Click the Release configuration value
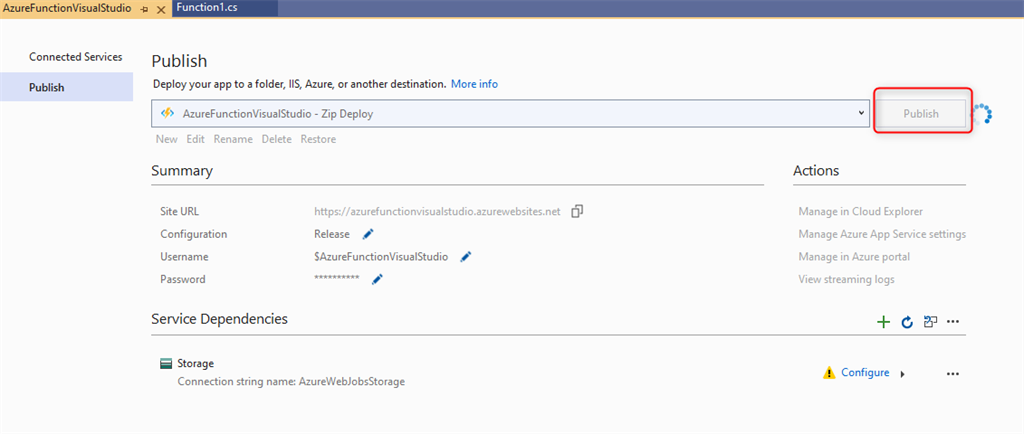 (332, 234)
